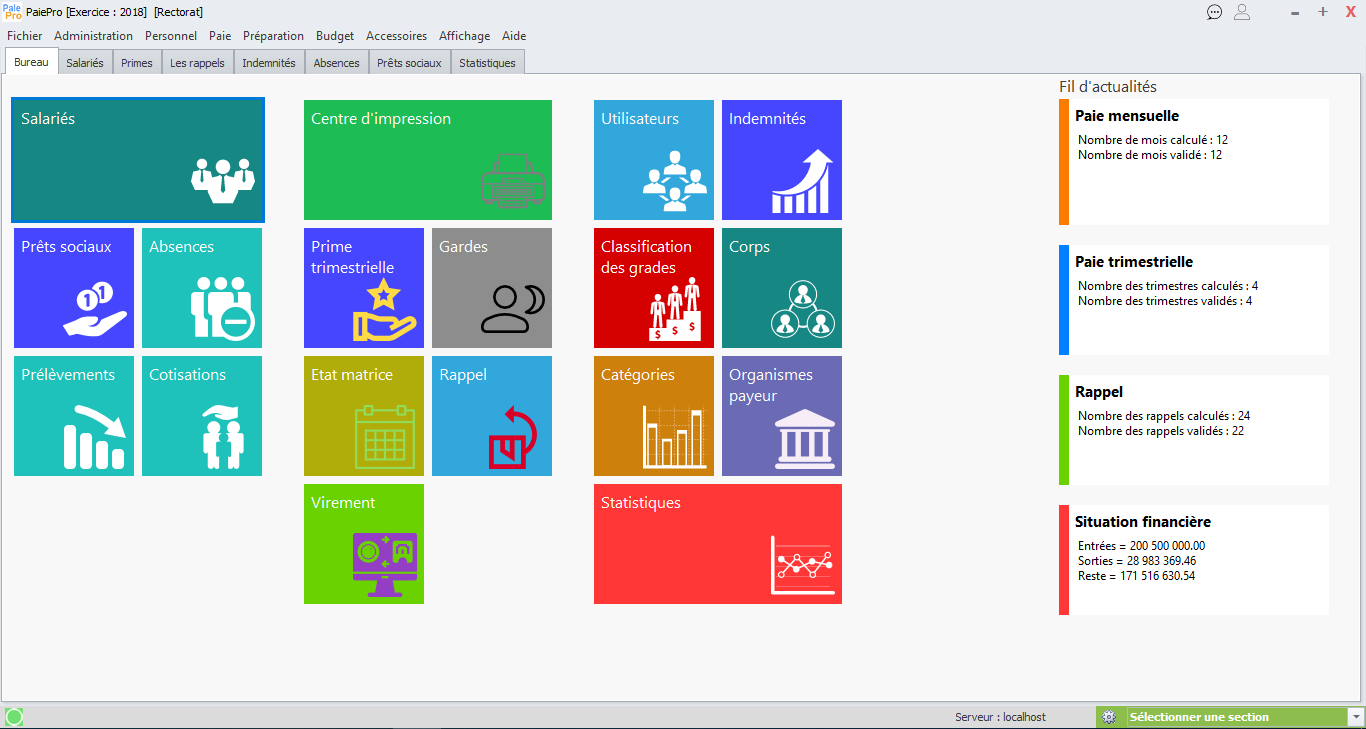Switch to the Indemnités tab
The height and width of the screenshot is (729, 1366).
269,63
